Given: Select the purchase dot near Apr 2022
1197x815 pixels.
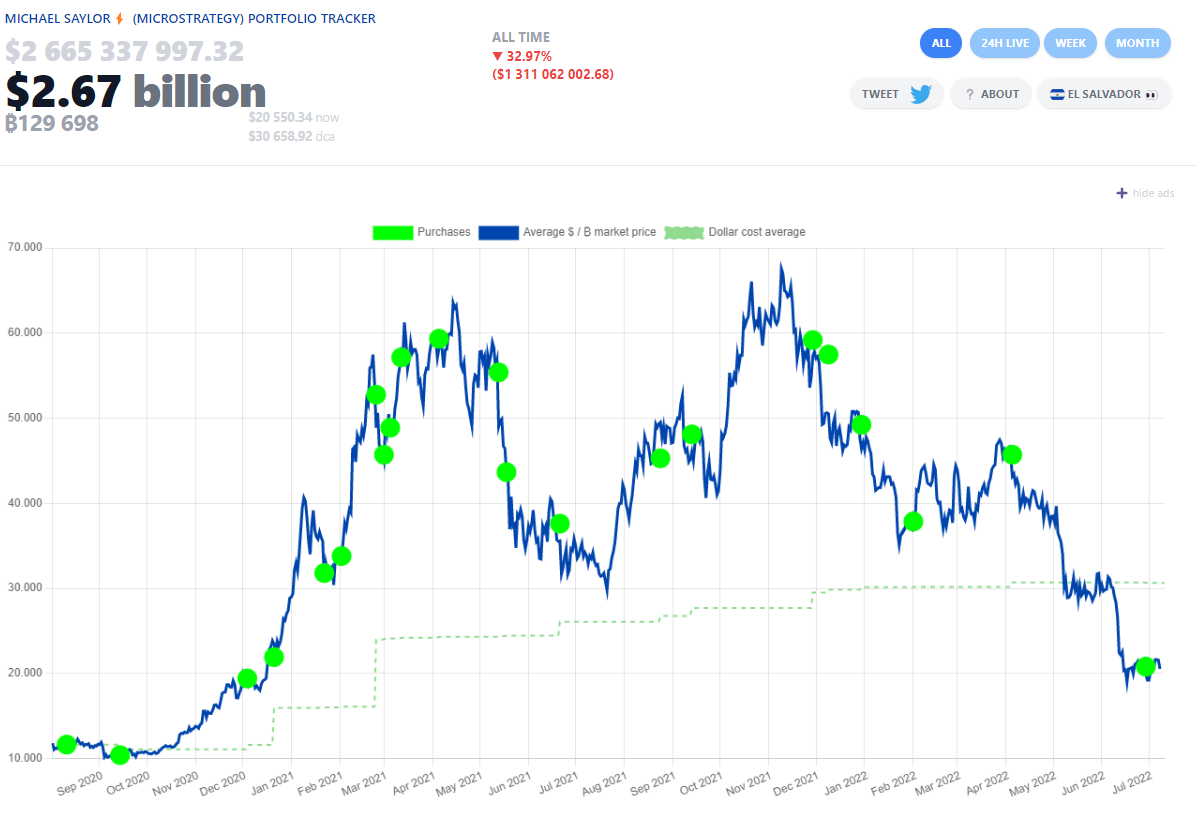Looking at the screenshot, I should (1011, 455).
